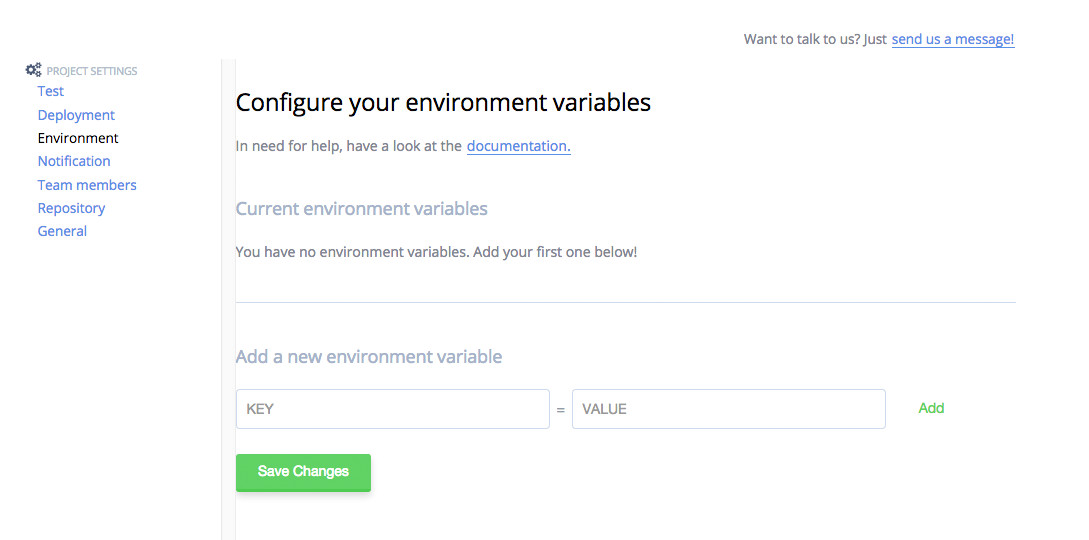Click the 'send us a message!' link
The width and height of the screenshot is (1089, 540).
(x=952, y=39)
